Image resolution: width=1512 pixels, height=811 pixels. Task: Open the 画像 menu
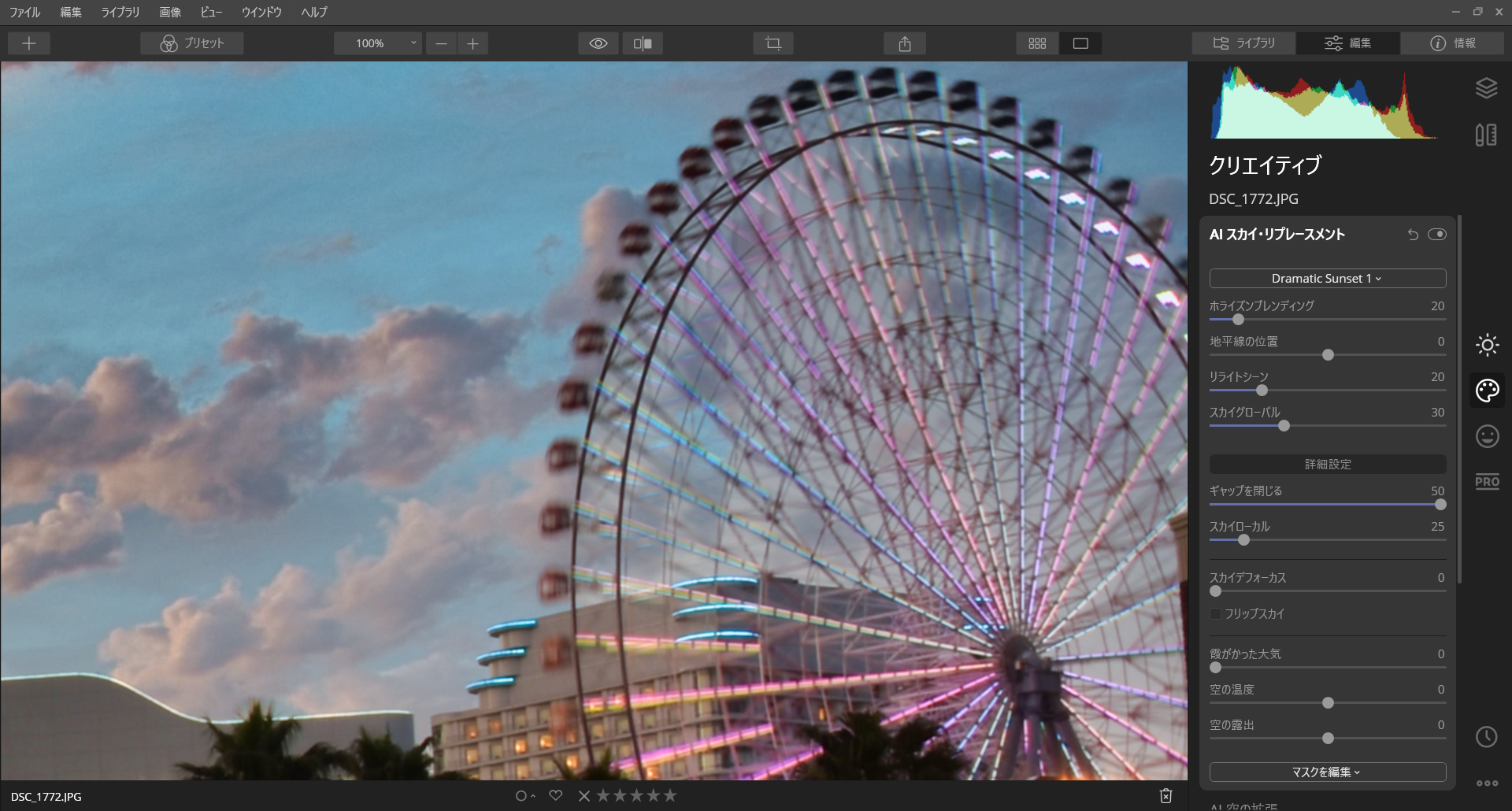(170, 12)
